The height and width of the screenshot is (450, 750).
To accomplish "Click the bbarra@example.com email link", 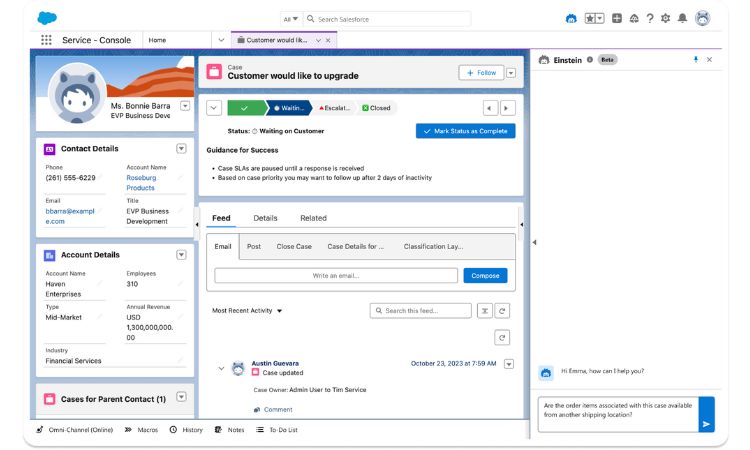I will tap(70, 217).
